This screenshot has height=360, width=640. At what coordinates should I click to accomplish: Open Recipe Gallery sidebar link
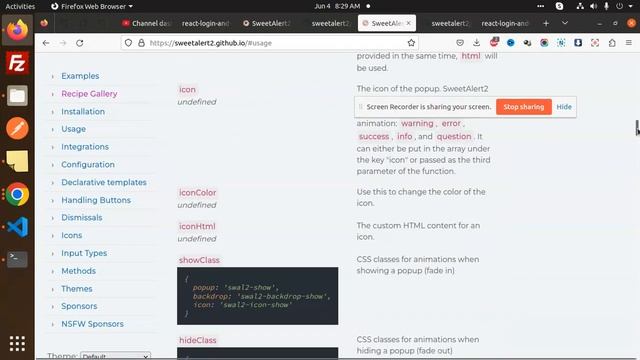(89, 94)
